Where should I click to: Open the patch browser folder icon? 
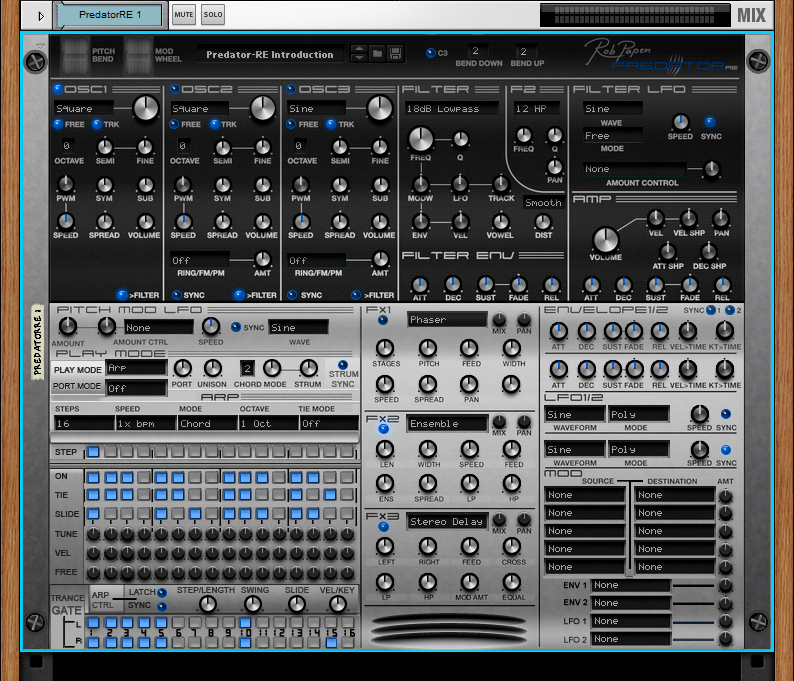coord(377,54)
